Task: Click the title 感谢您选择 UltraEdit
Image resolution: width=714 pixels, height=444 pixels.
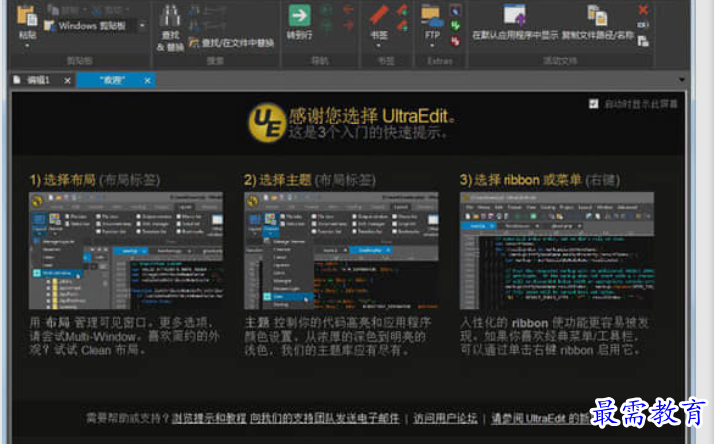Action: tap(372, 116)
